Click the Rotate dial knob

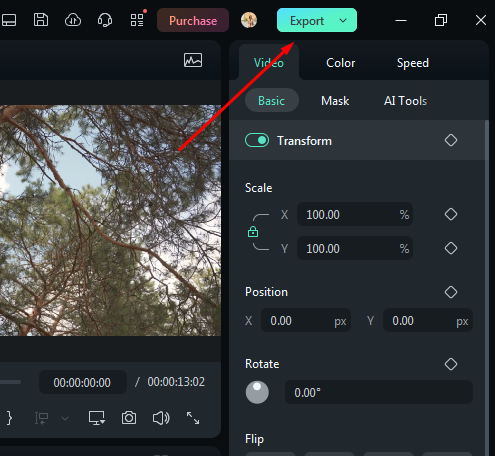(x=257, y=392)
